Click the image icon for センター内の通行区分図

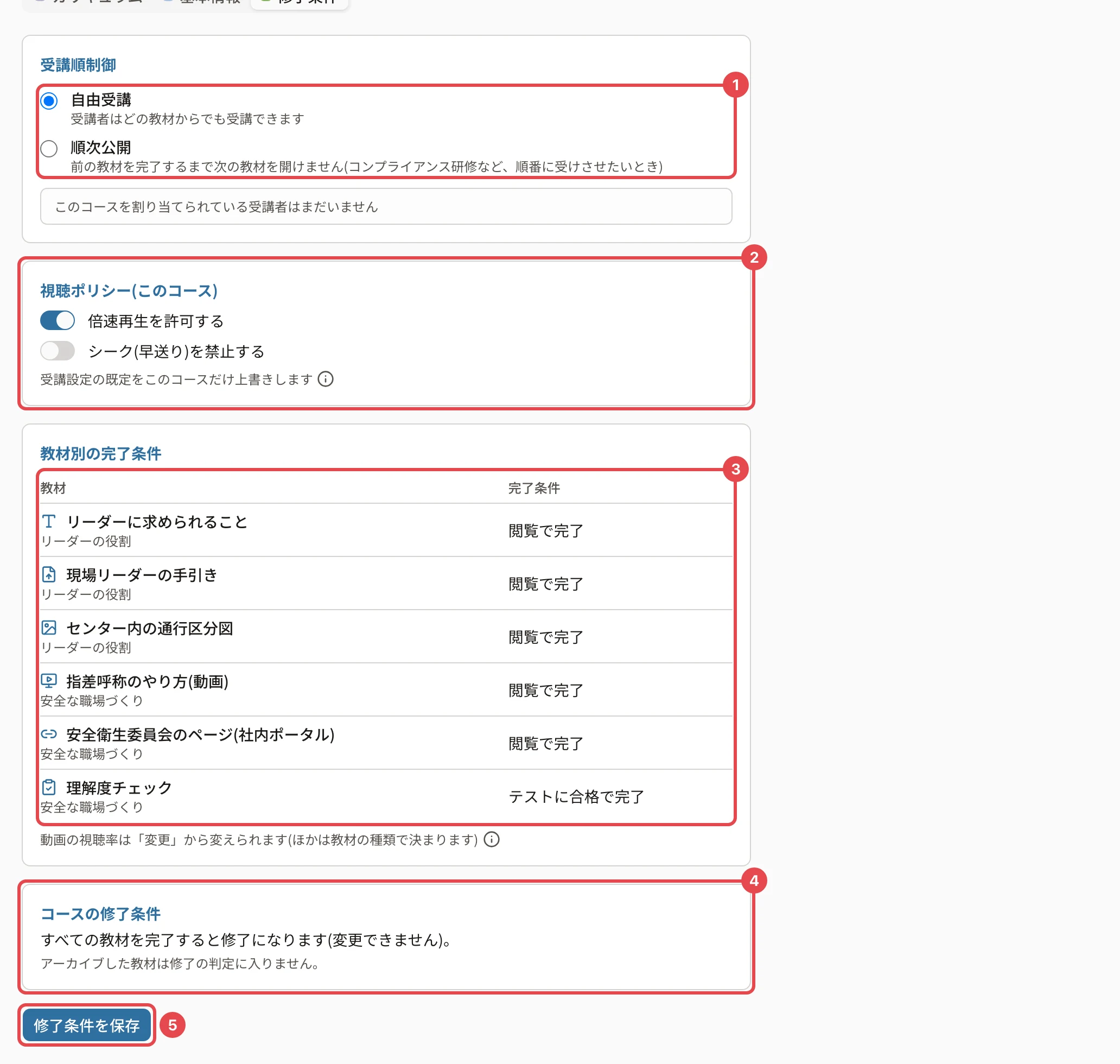[49, 628]
